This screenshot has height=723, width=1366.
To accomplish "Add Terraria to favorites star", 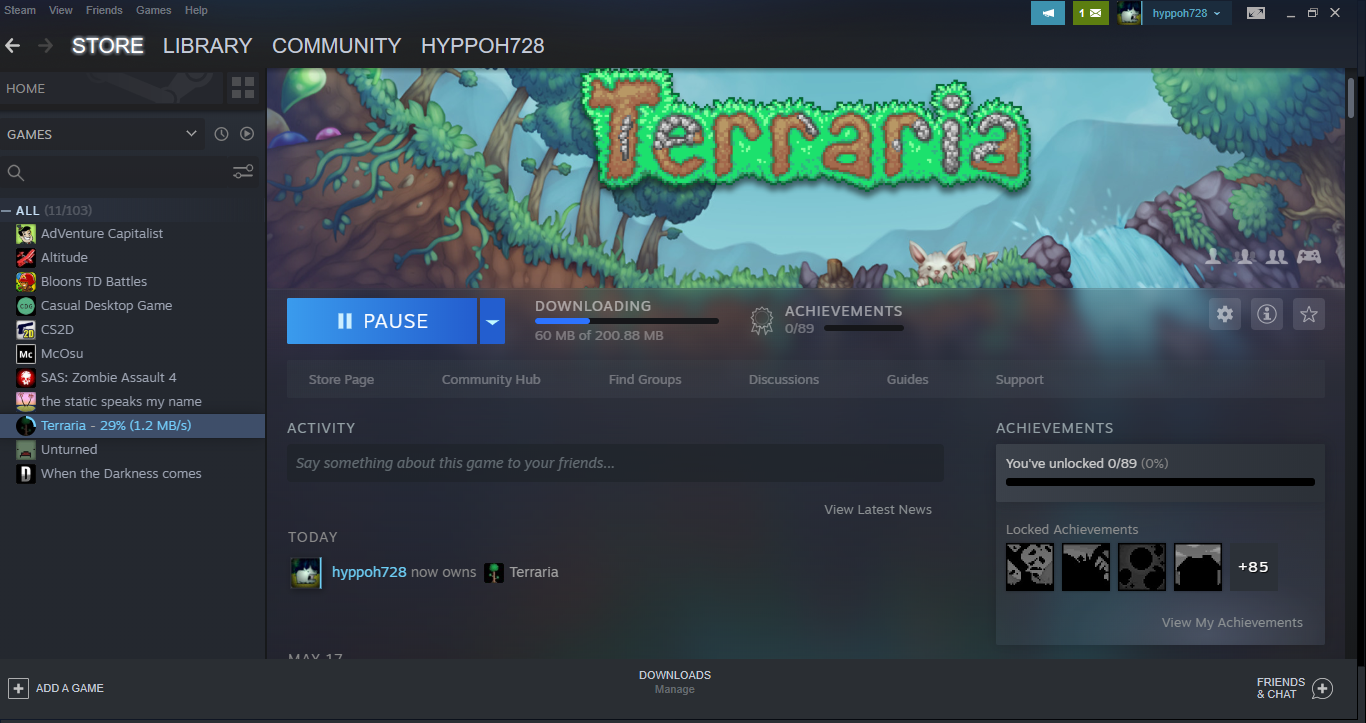I will [1309, 314].
